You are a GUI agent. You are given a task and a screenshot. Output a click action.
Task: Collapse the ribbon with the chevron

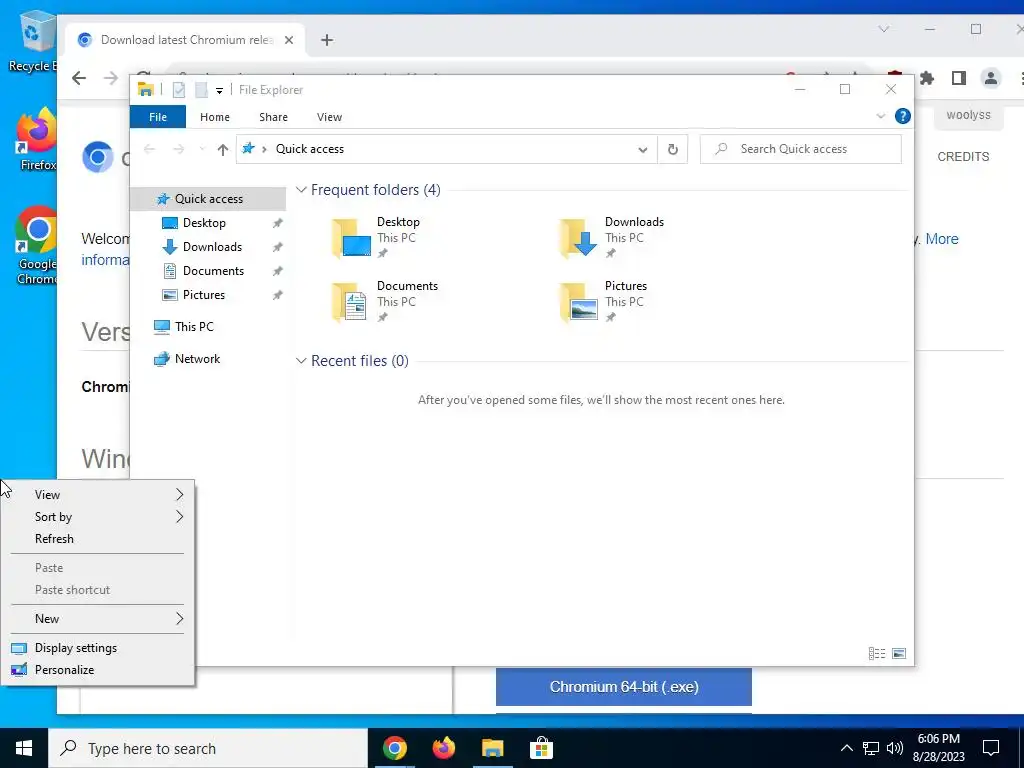pos(880,116)
